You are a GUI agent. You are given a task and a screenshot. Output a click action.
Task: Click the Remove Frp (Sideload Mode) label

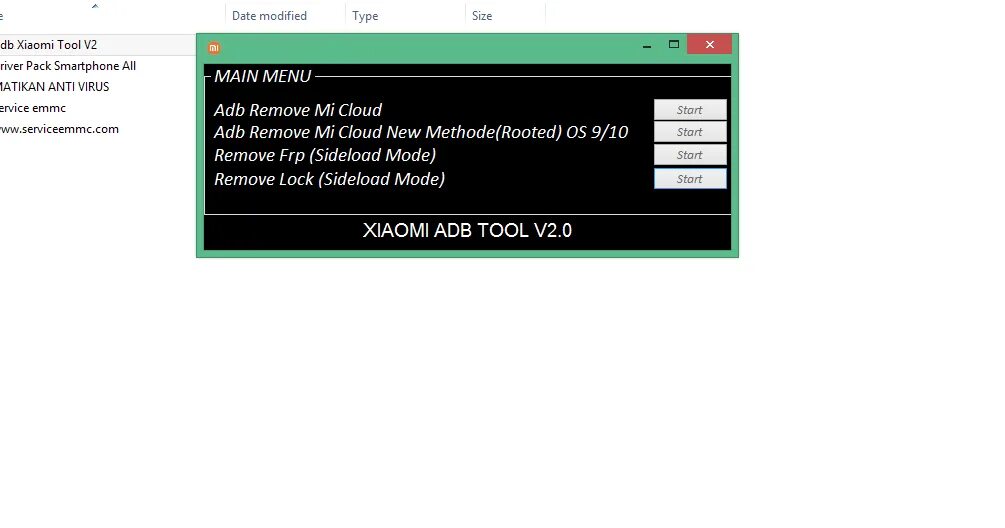coord(325,155)
